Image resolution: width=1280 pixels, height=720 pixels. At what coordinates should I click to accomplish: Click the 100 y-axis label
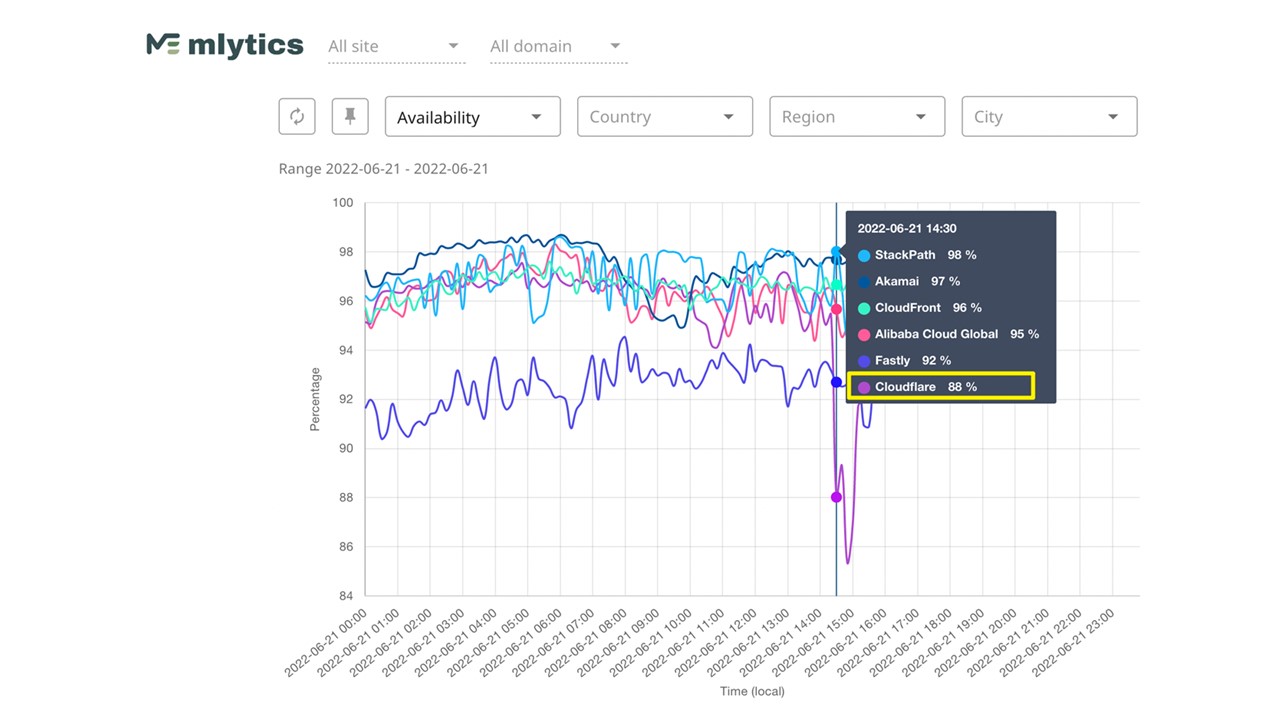(343, 203)
